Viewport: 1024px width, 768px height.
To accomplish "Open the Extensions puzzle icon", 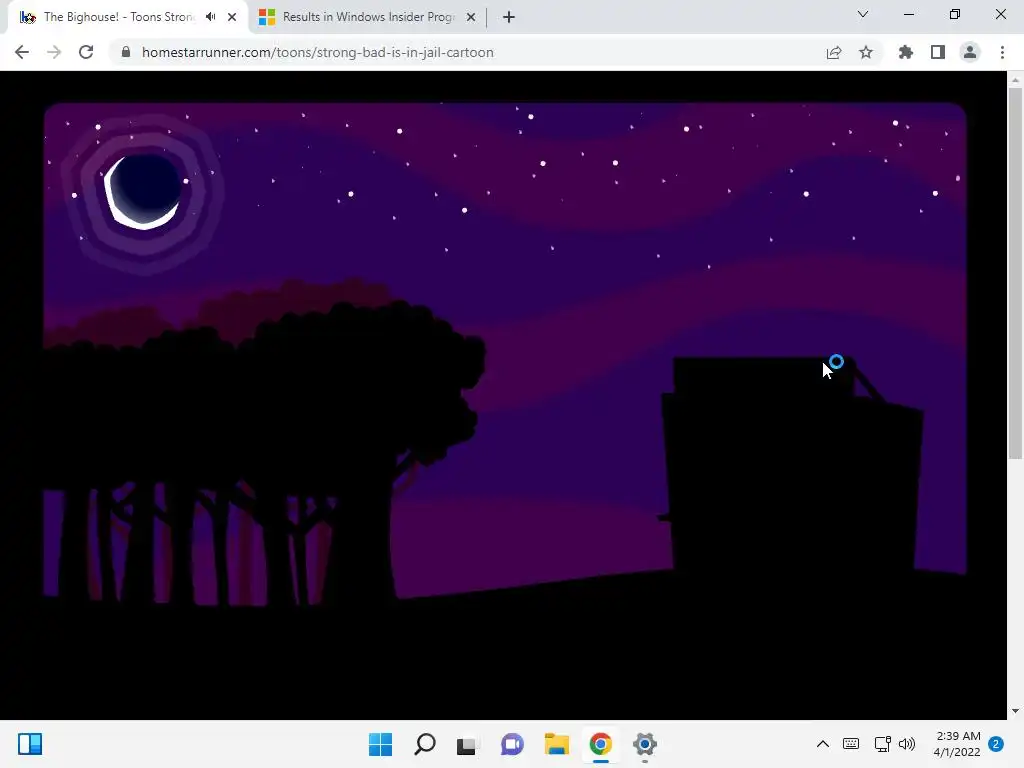I will (x=905, y=52).
